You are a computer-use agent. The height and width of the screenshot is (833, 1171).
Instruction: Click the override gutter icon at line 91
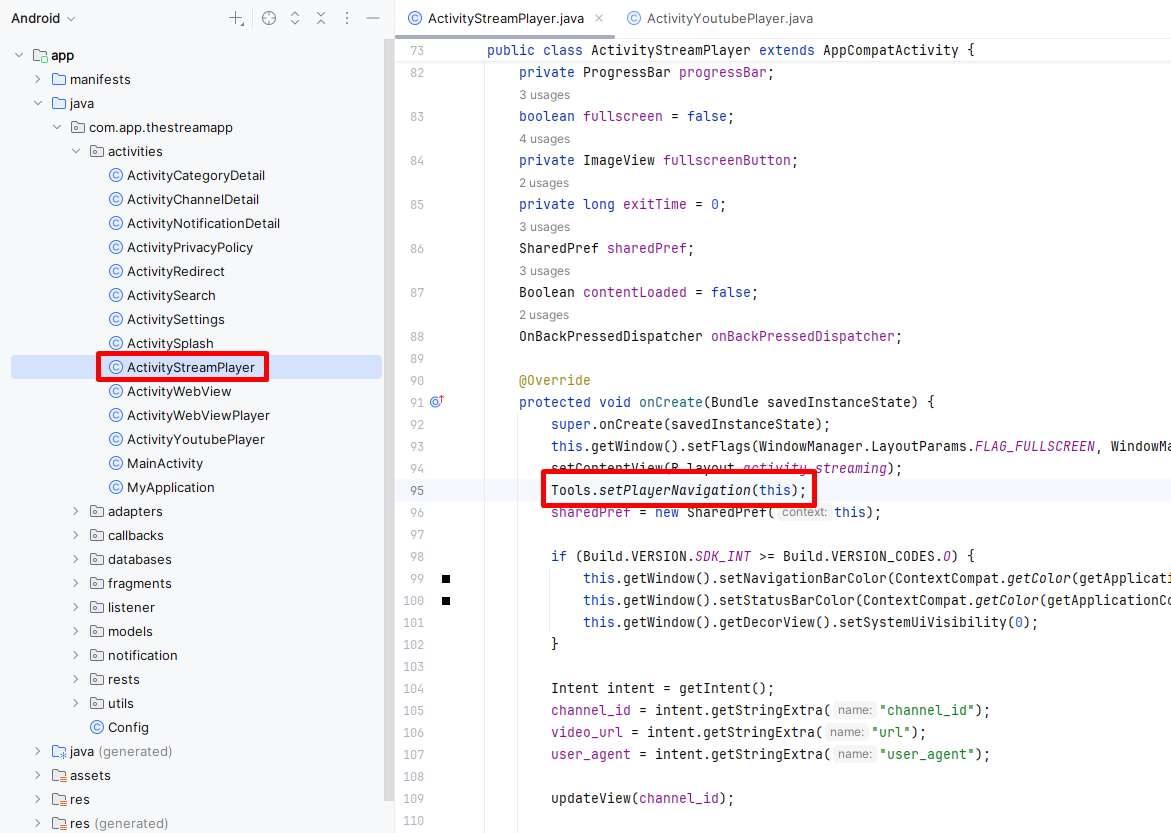point(437,402)
